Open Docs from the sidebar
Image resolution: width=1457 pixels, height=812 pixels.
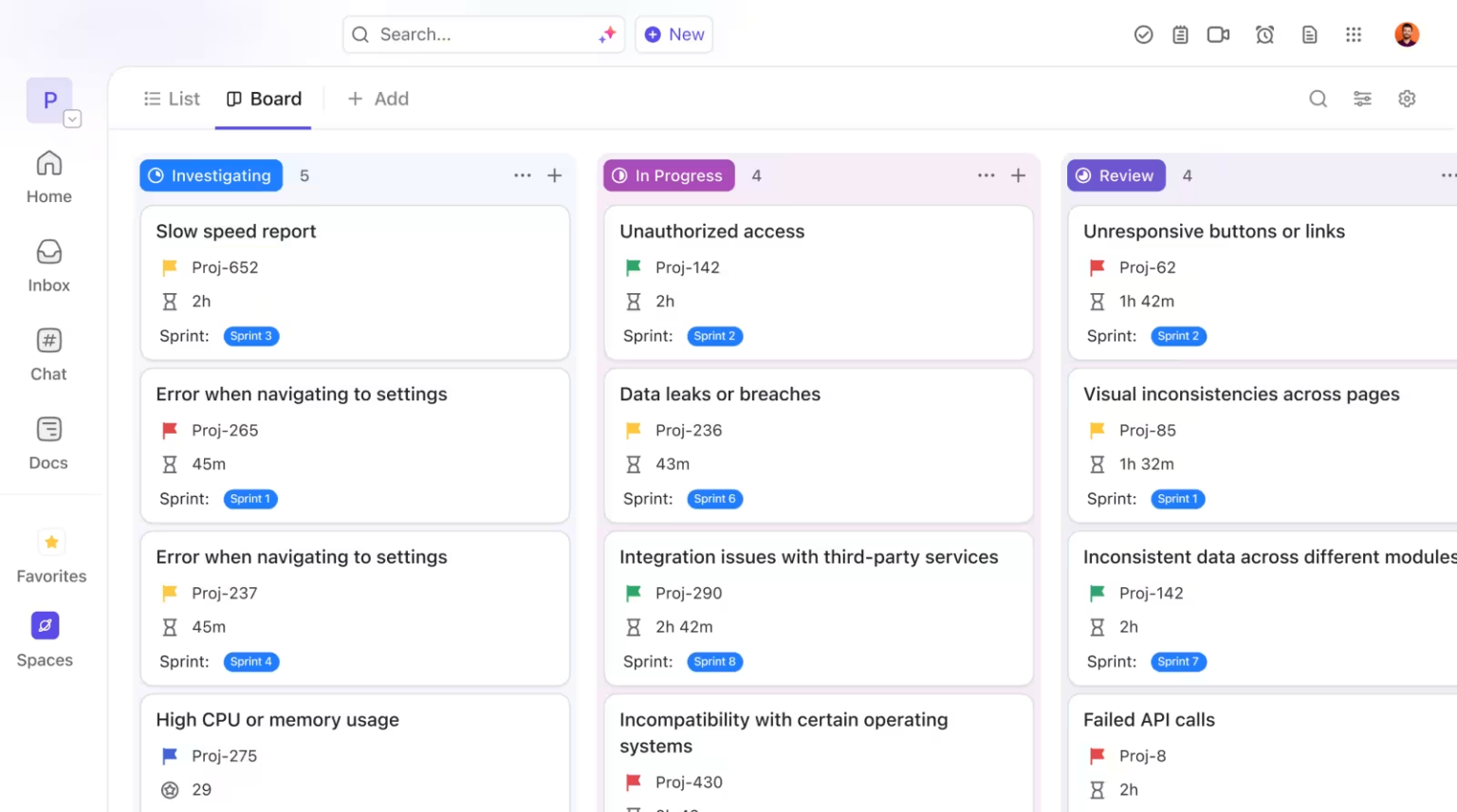pos(48,441)
